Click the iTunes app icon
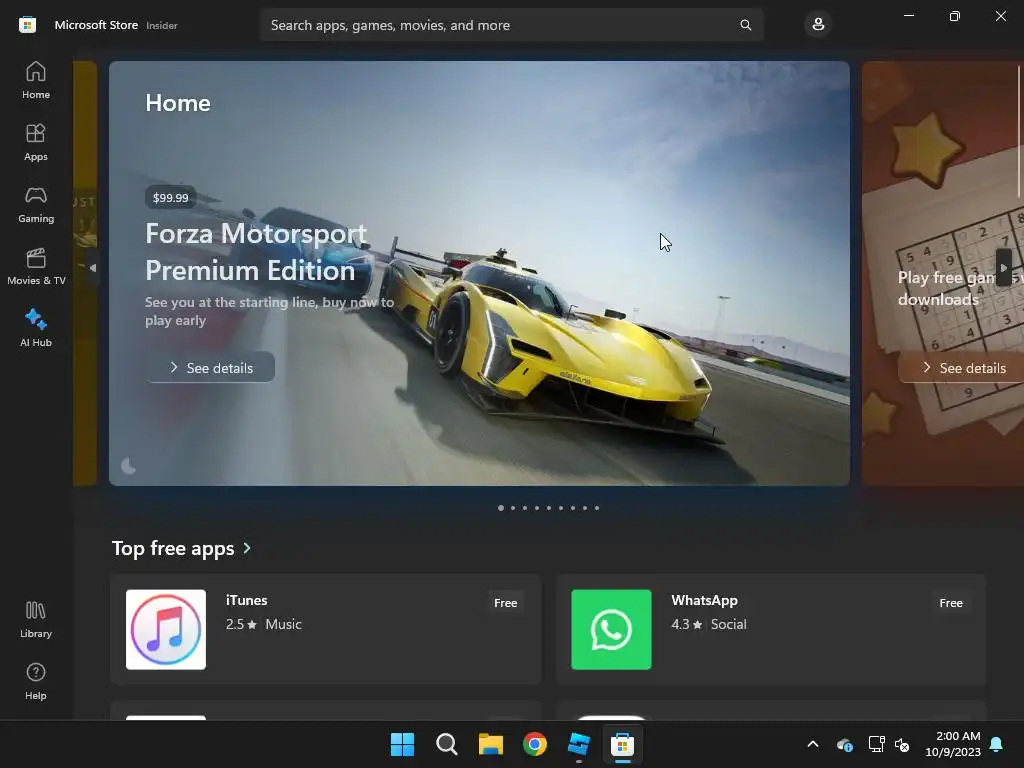The image size is (1024, 768). [166, 630]
